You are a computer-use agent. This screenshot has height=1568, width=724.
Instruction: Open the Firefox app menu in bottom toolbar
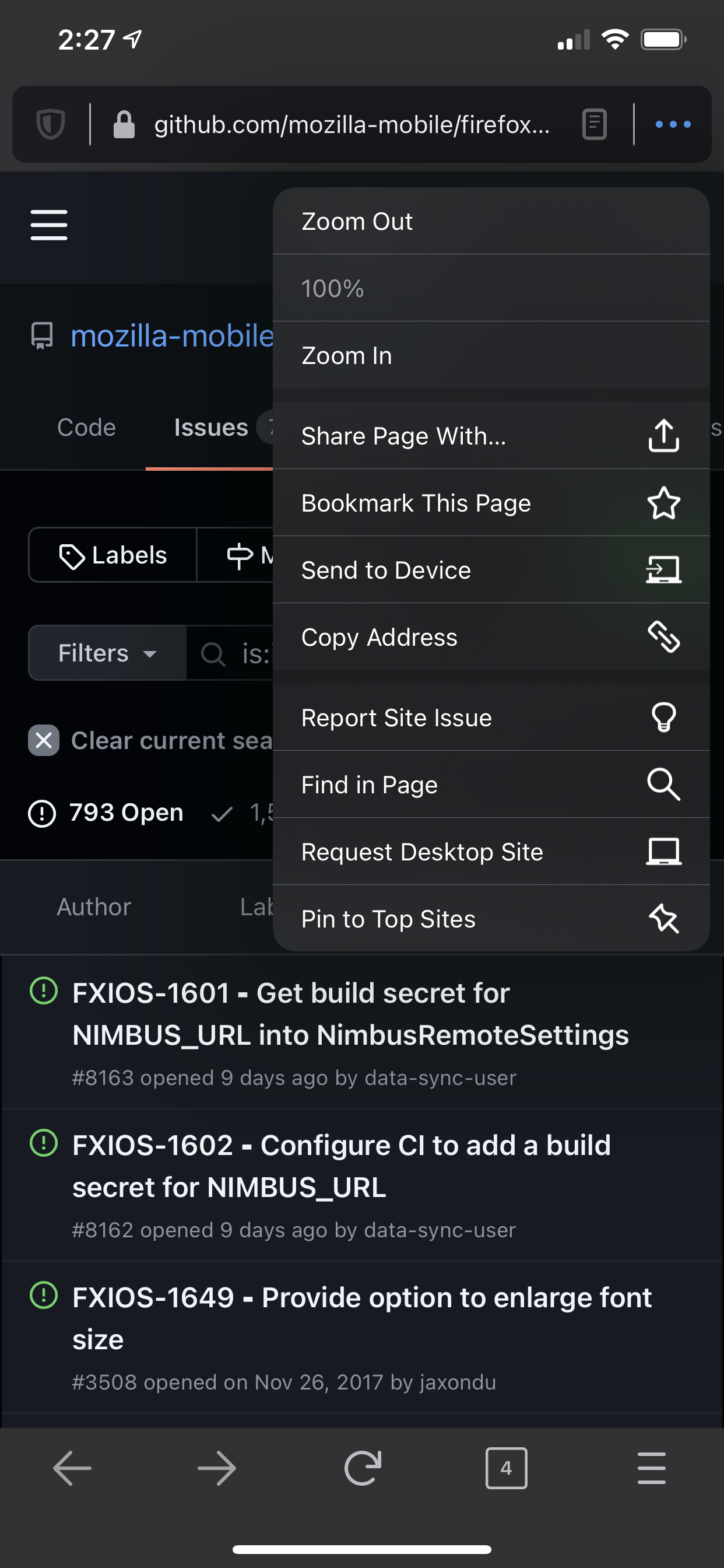[652, 1468]
